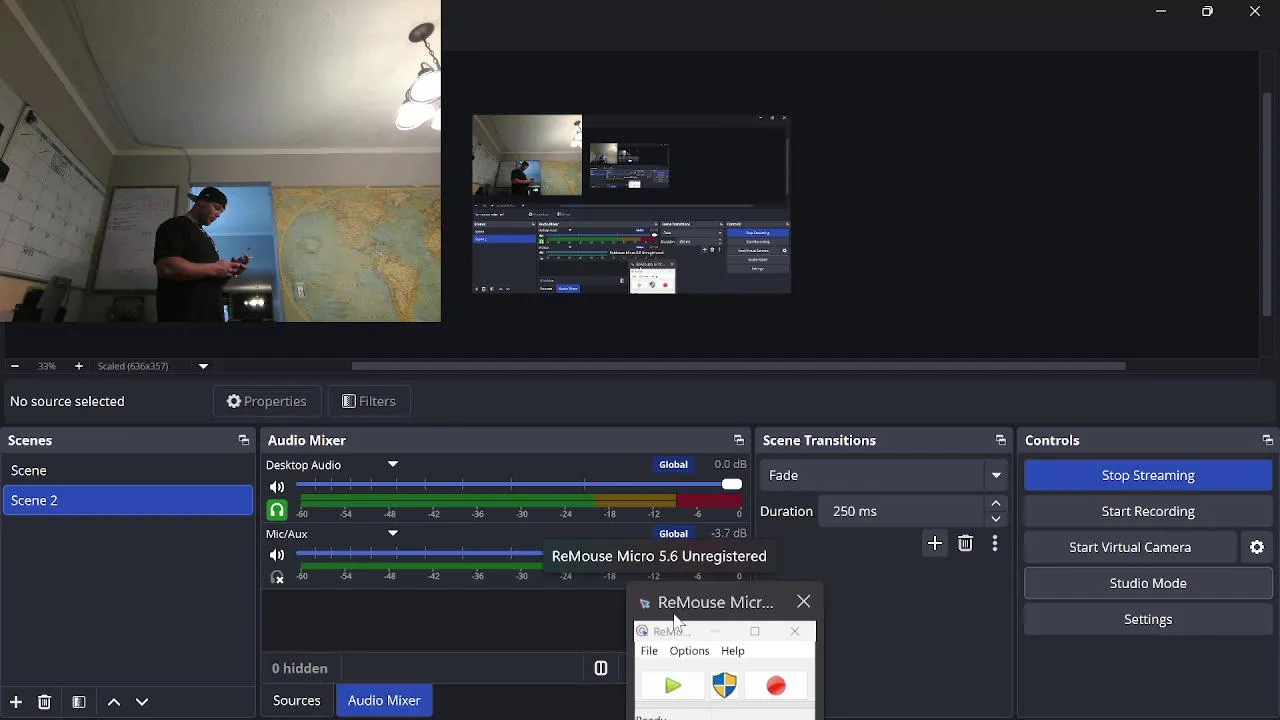Viewport: 1280px width, 720px height.
Task: Expand Desktop Audio options dropdown arrow
Action: coord(393,464)
